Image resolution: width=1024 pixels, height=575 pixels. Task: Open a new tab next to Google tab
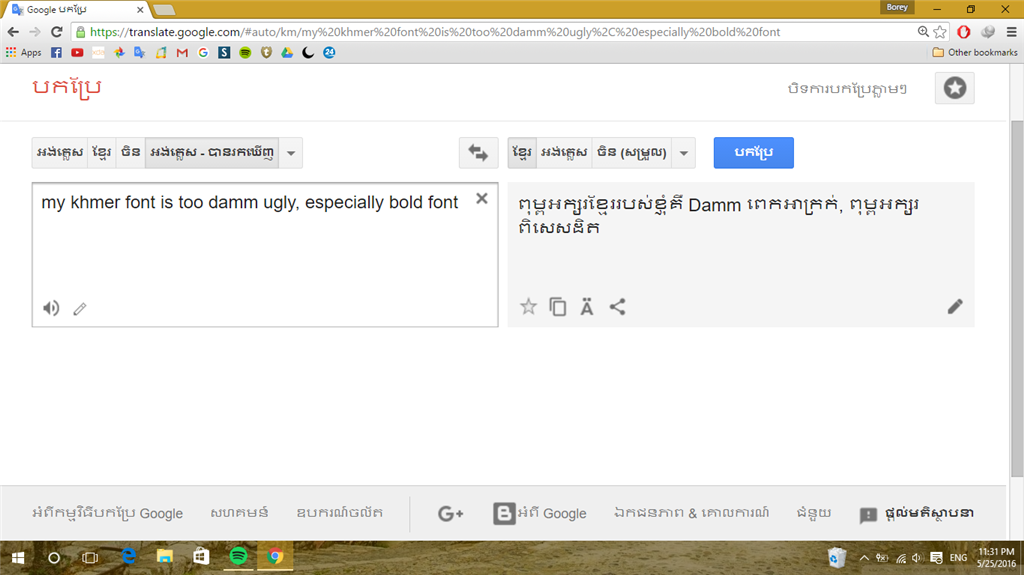coord(164,10)
